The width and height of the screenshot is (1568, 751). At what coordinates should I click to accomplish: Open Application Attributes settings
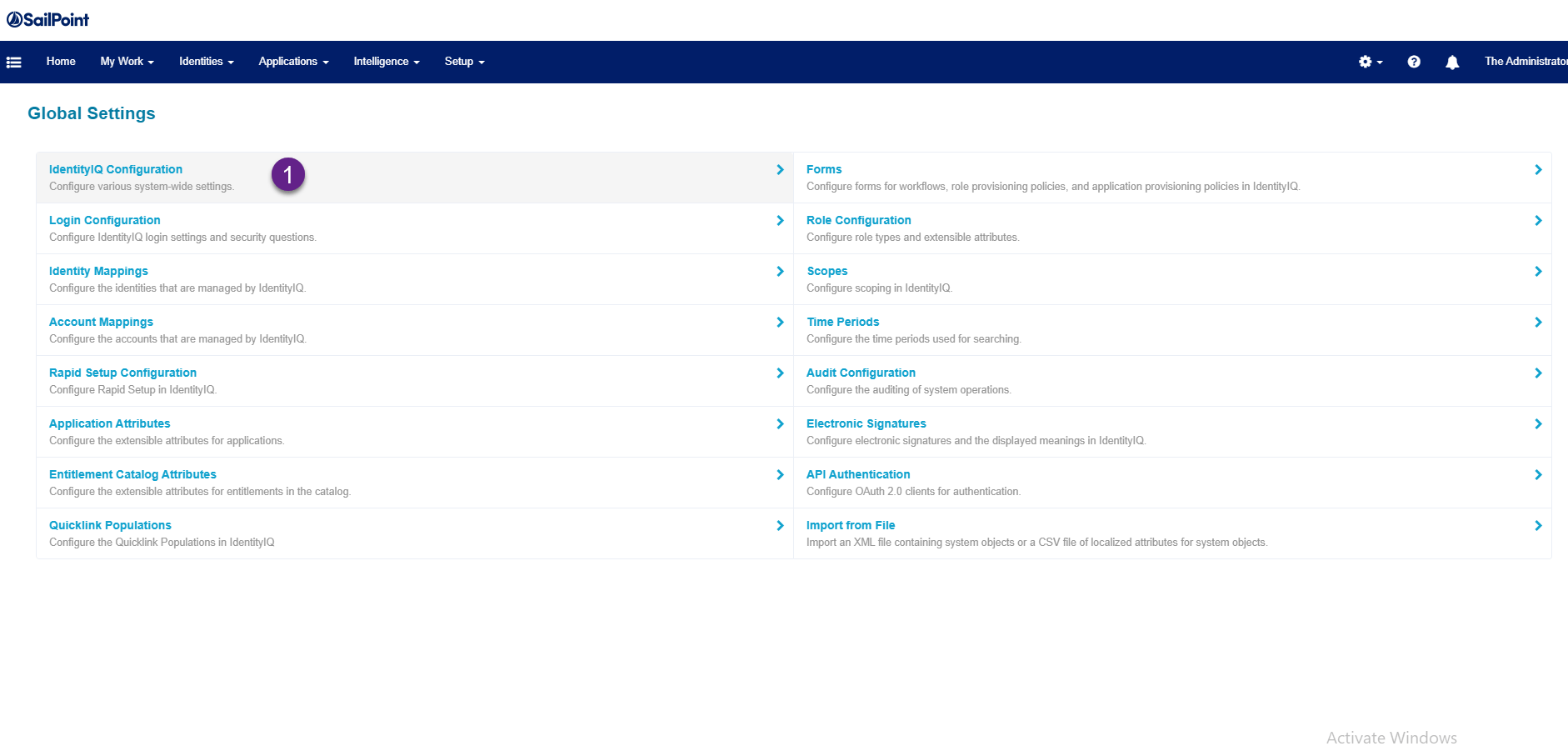[109, 423]
